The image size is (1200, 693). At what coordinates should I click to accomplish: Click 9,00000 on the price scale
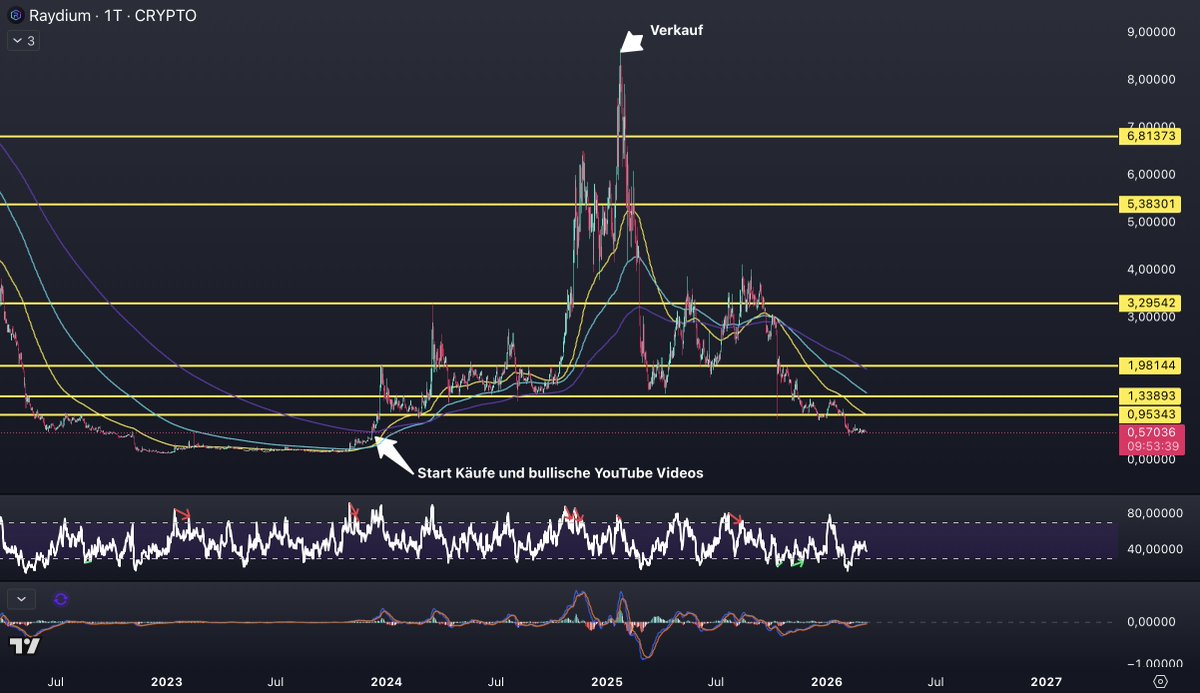coord(1150,32)
